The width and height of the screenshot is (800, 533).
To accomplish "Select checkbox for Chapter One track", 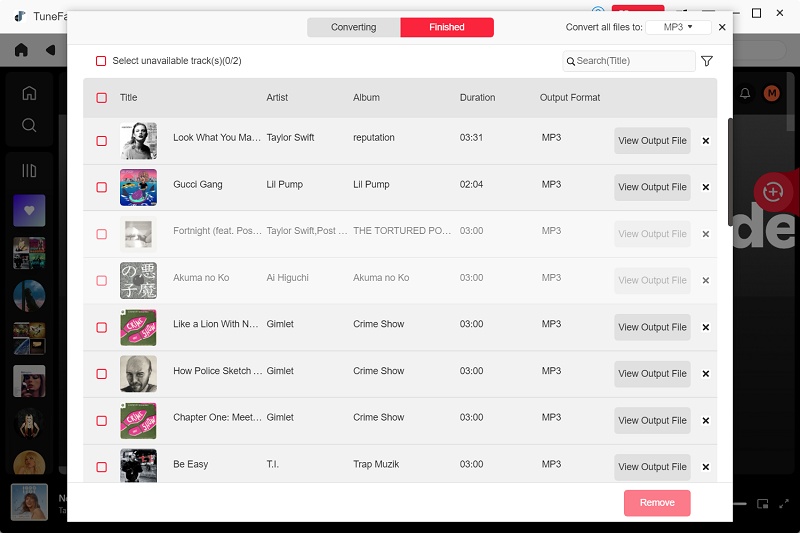I will click(101, 421).
